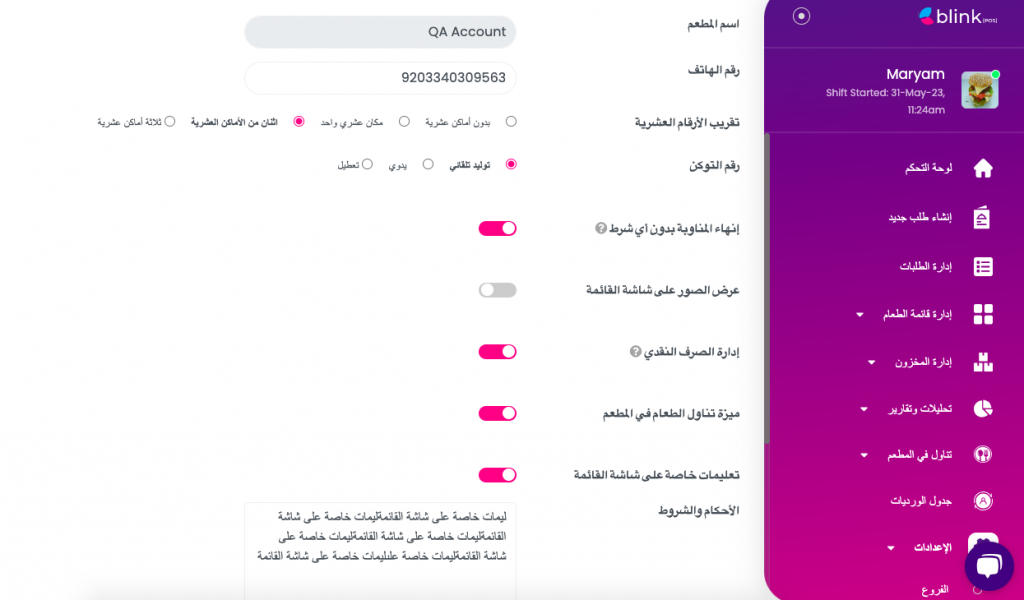Expand the إدارة قائمة الطعام submenu arrow
1024x600 pixels.
[x=860, y=315]
